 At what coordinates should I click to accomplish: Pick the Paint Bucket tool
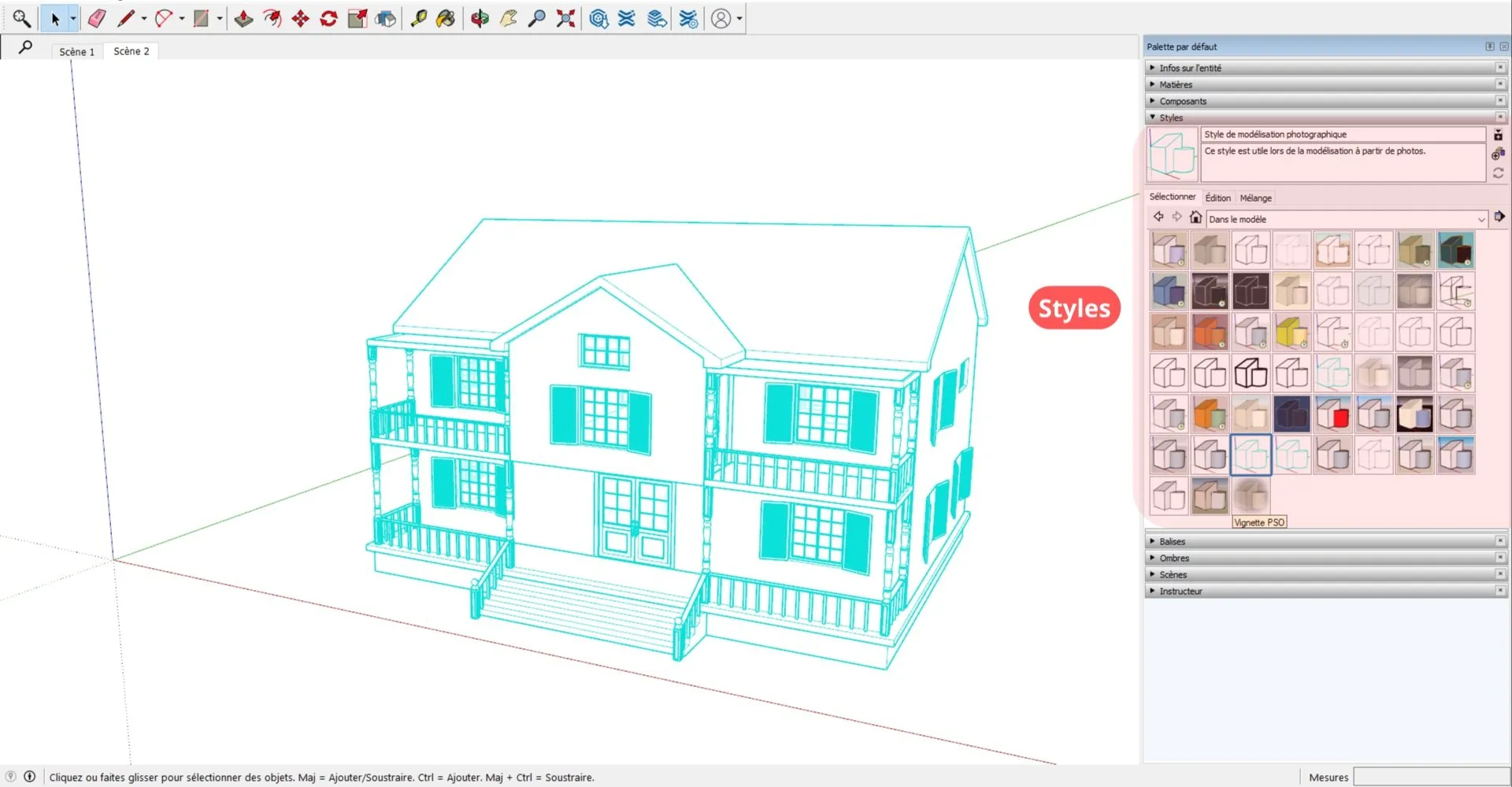tap(446, 18)
